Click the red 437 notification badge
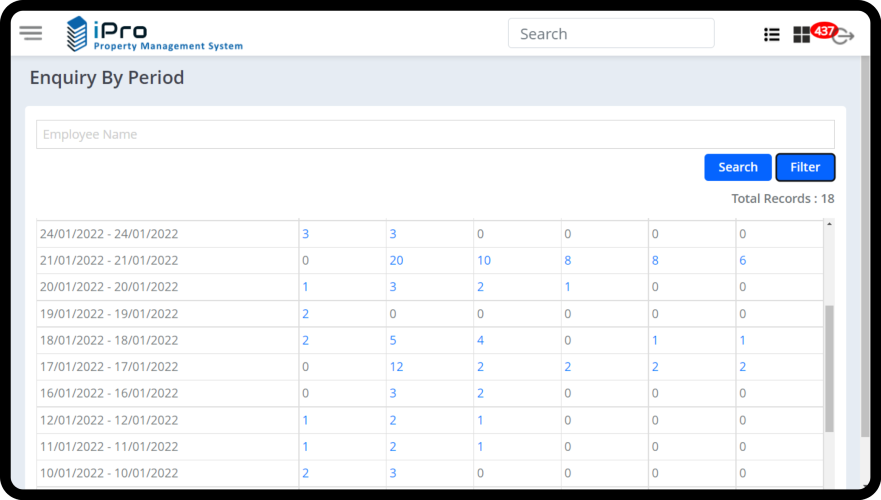The image size is (881, 500). tap(824, 31)
